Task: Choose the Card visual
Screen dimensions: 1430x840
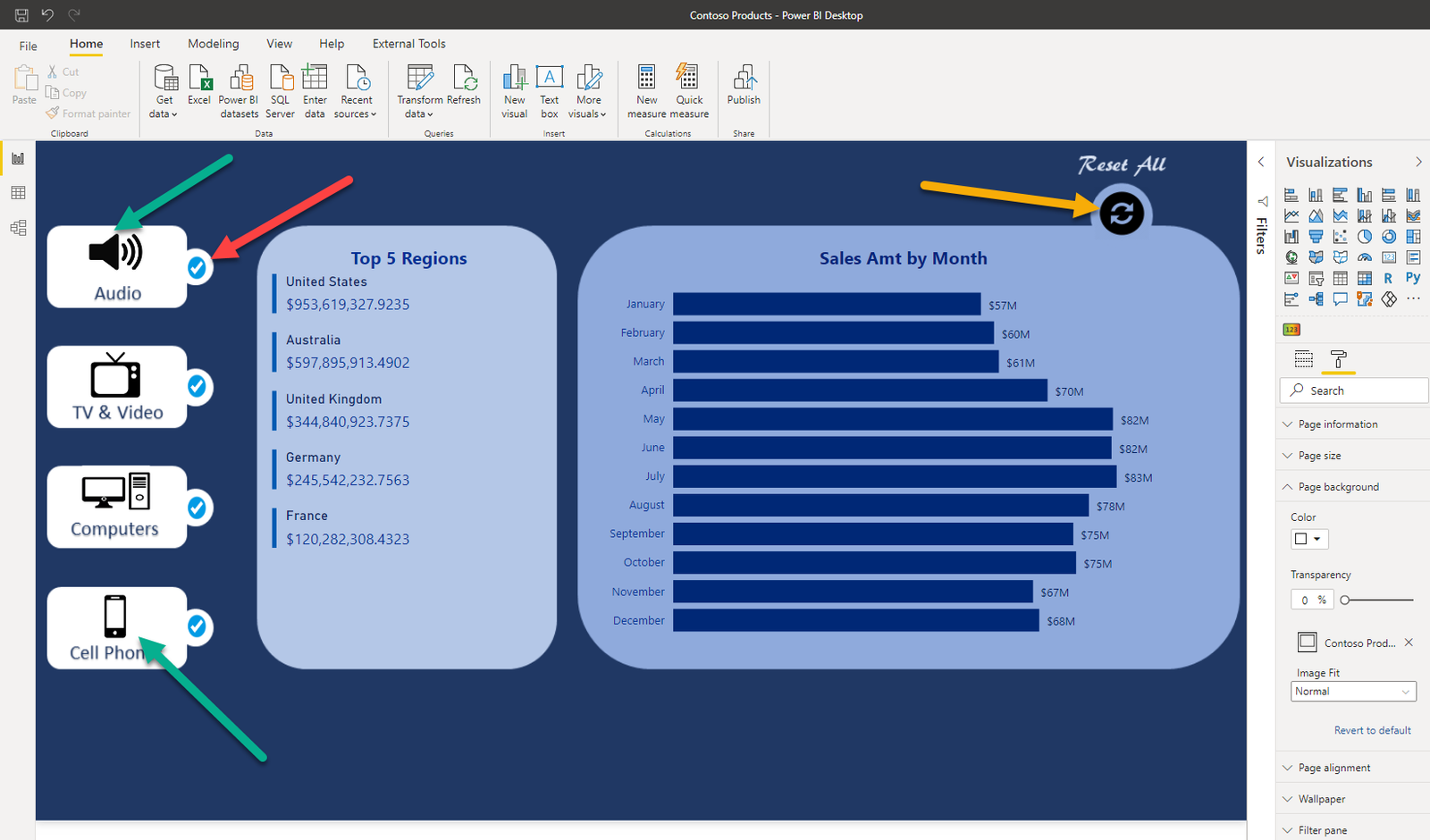Action: point(1388,257)
